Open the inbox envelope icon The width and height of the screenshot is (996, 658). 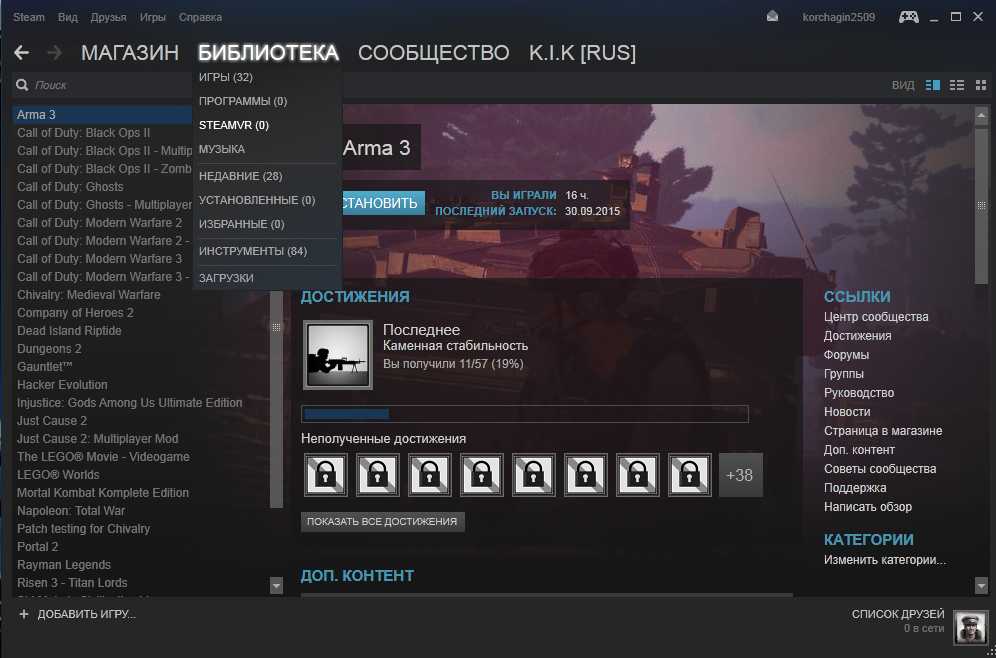click(x=772, y=17)
